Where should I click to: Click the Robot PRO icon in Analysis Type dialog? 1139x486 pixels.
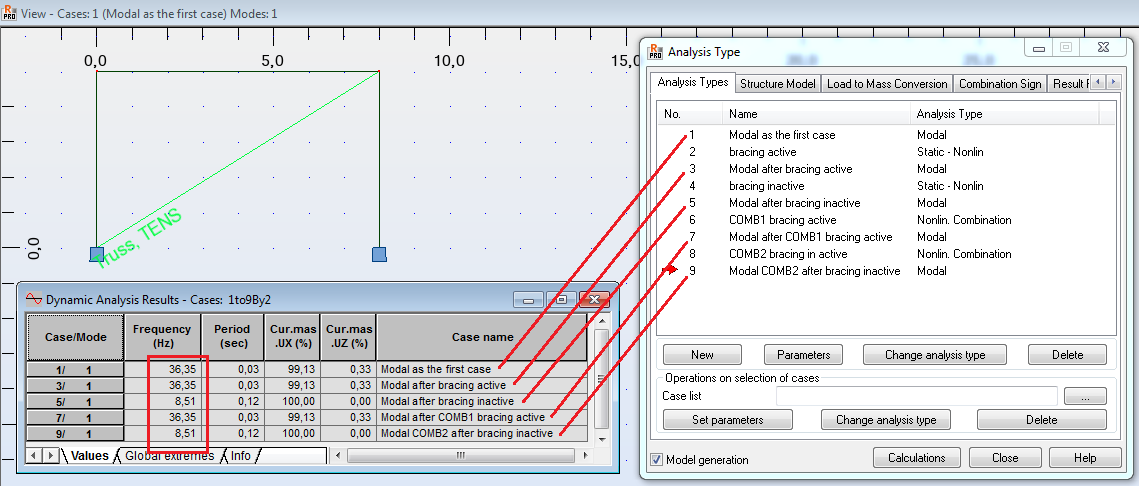[x=655, y=51]
